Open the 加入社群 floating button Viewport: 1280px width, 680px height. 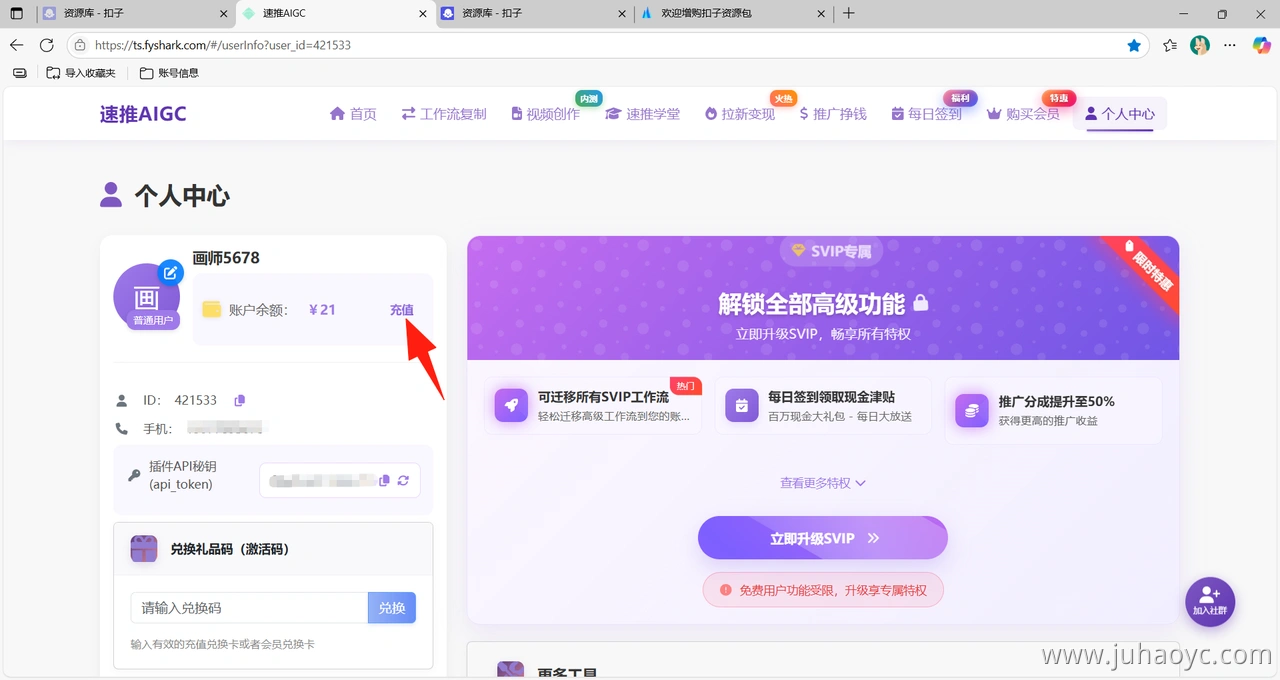click(x=1210, y=602)
